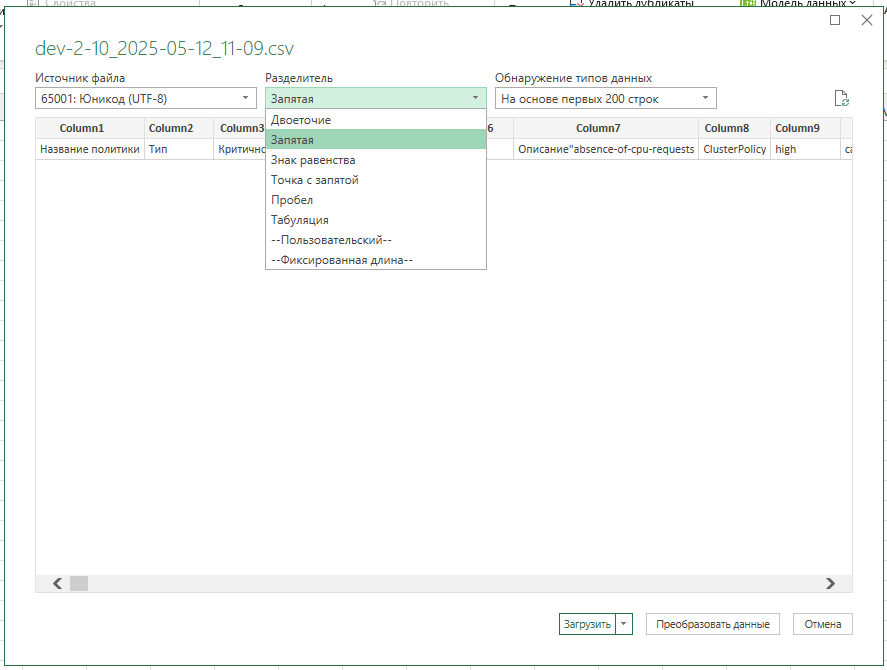
Task: Click the left arrow of horizontal scrollbar
Action: [x=57, y=583]
